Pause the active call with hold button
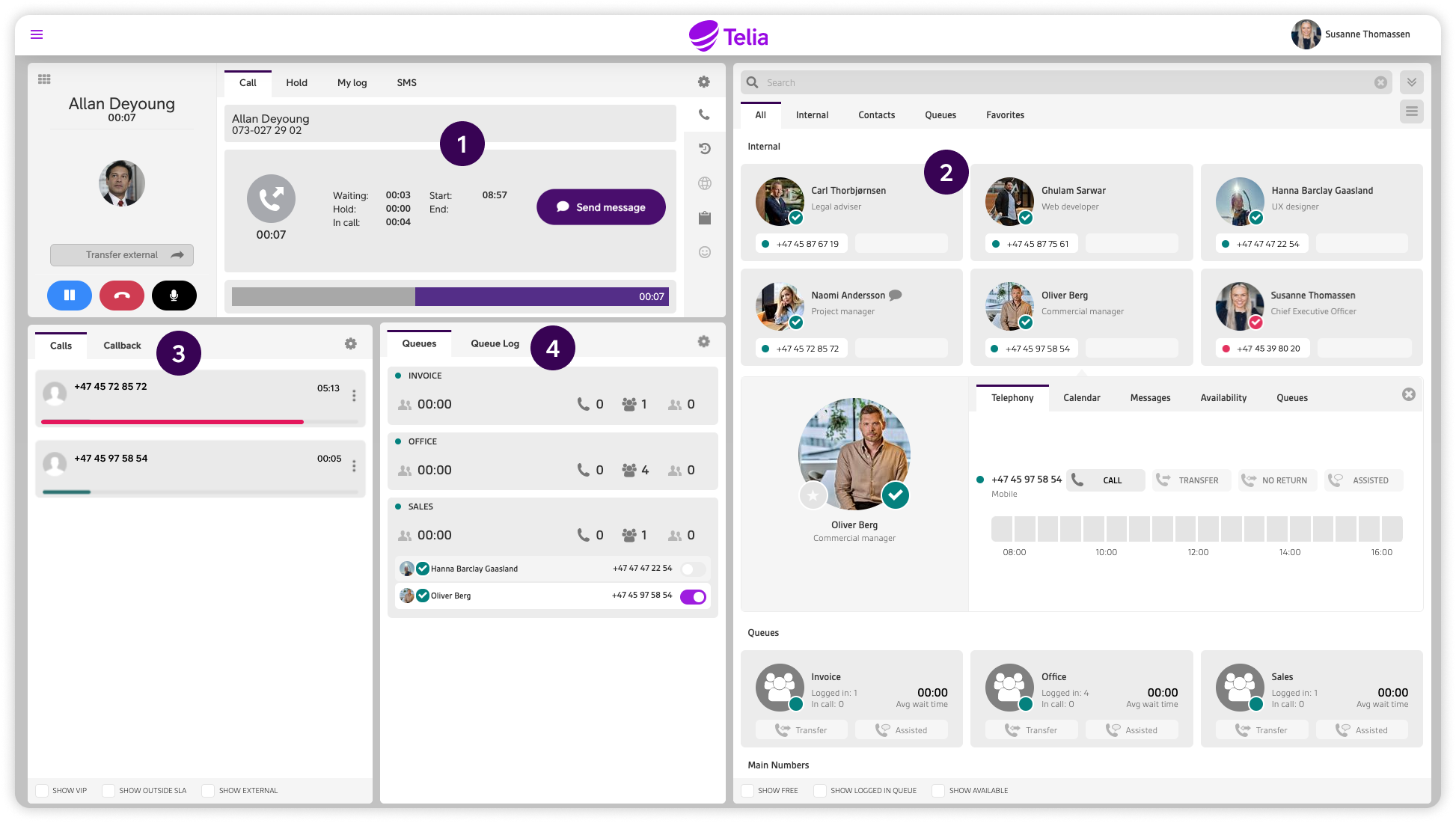The height and width of the screenshot is (823, 1456). (70, 296)
